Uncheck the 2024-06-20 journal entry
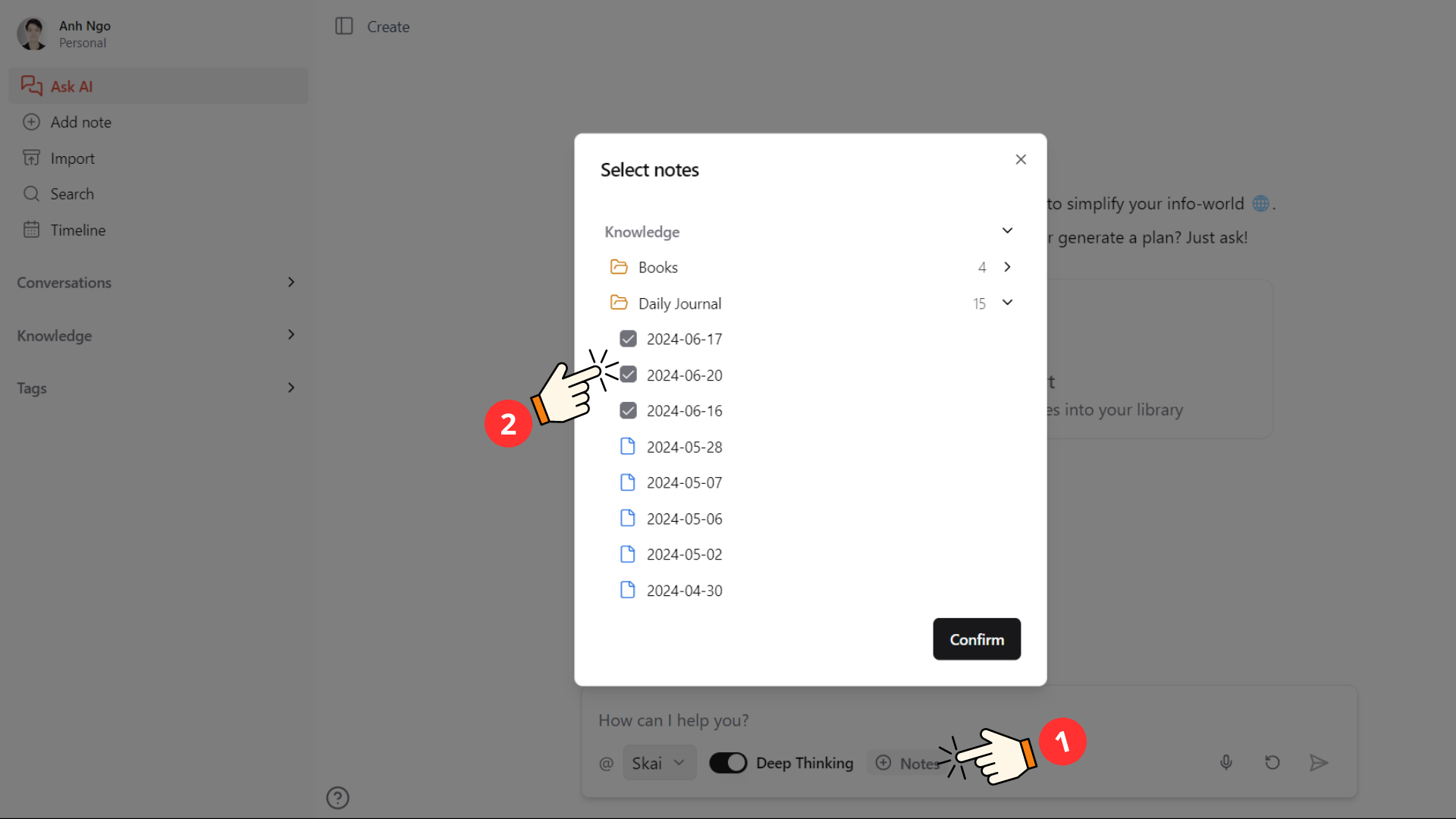The image size is (1456, 819). [x=628, y=375]
